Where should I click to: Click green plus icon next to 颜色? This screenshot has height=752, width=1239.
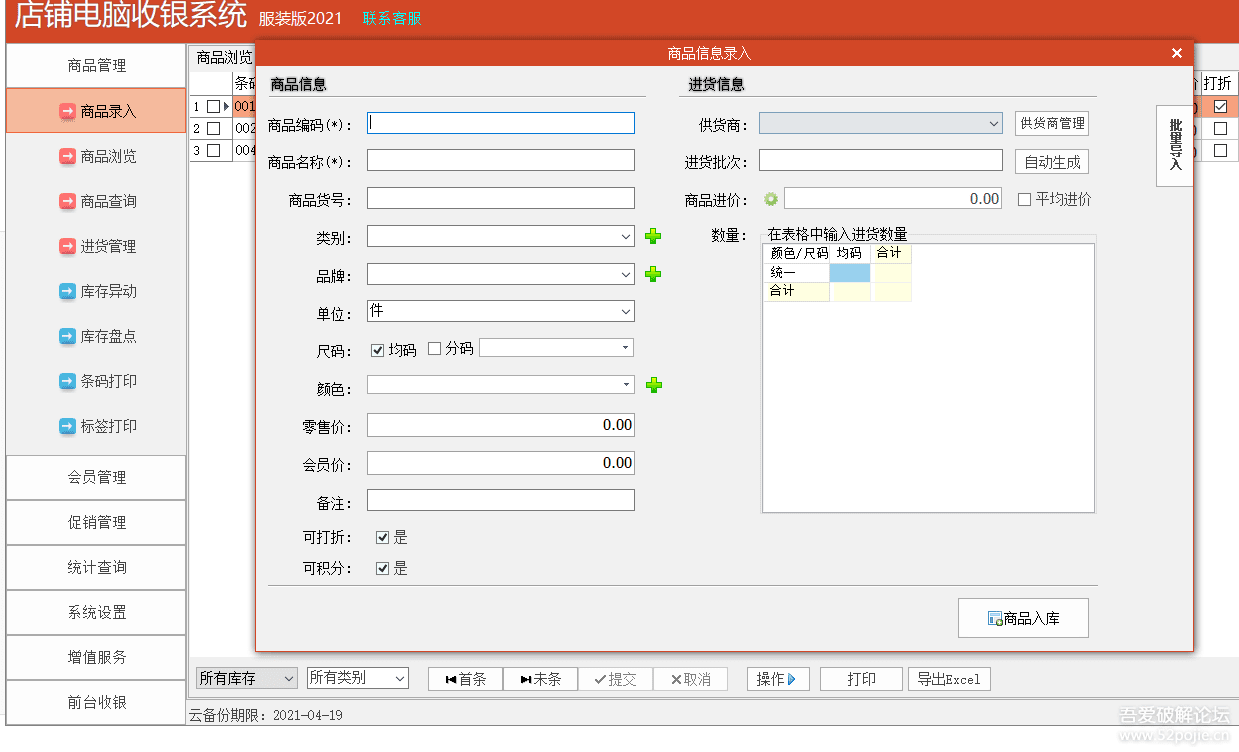[x=653, y=385]
